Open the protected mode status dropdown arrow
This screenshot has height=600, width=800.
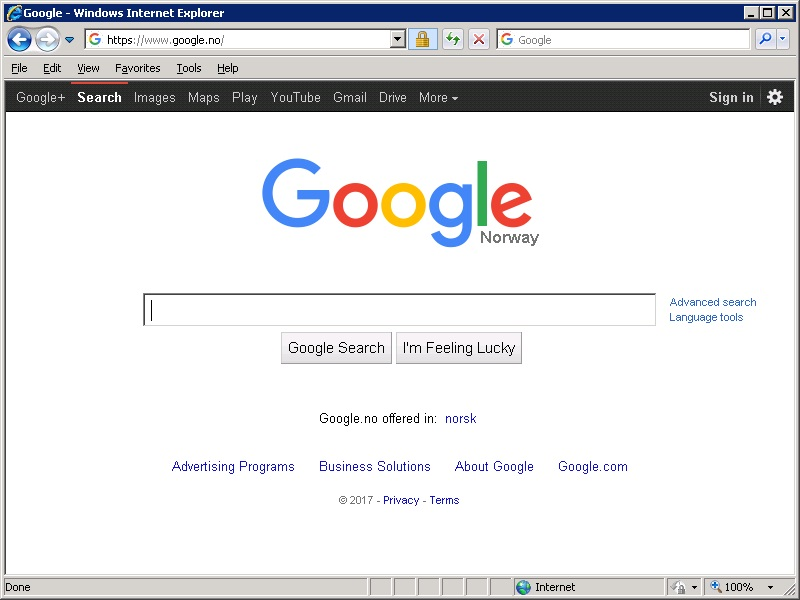click(x=694, y=588)
